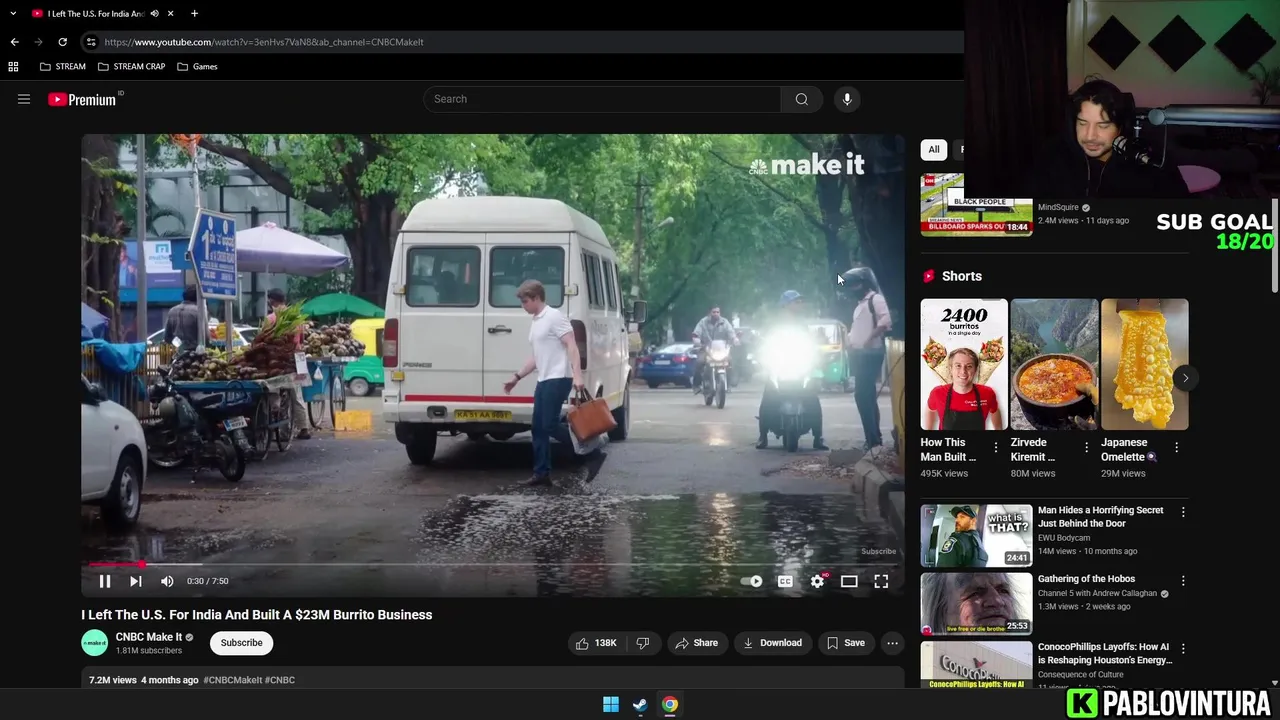Open options for ConocoPhillips Layoffs video

(x=1183, y=649)
